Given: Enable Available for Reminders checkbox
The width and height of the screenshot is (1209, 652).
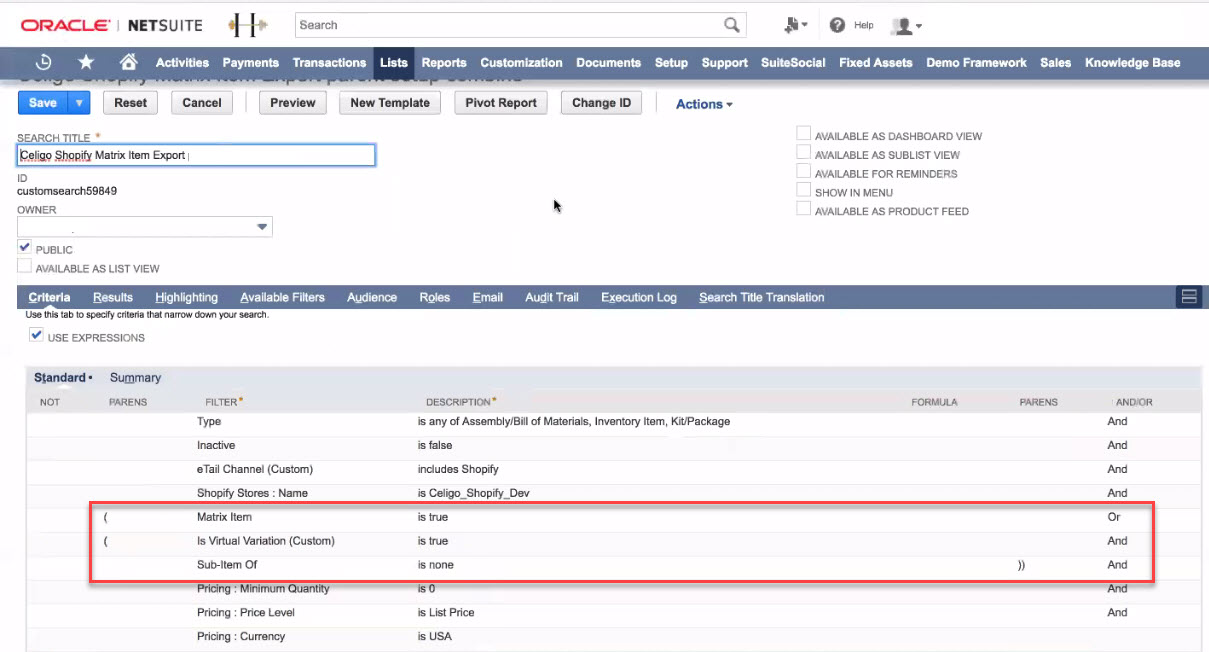Looking at the screenshot, I should [803, 172].
